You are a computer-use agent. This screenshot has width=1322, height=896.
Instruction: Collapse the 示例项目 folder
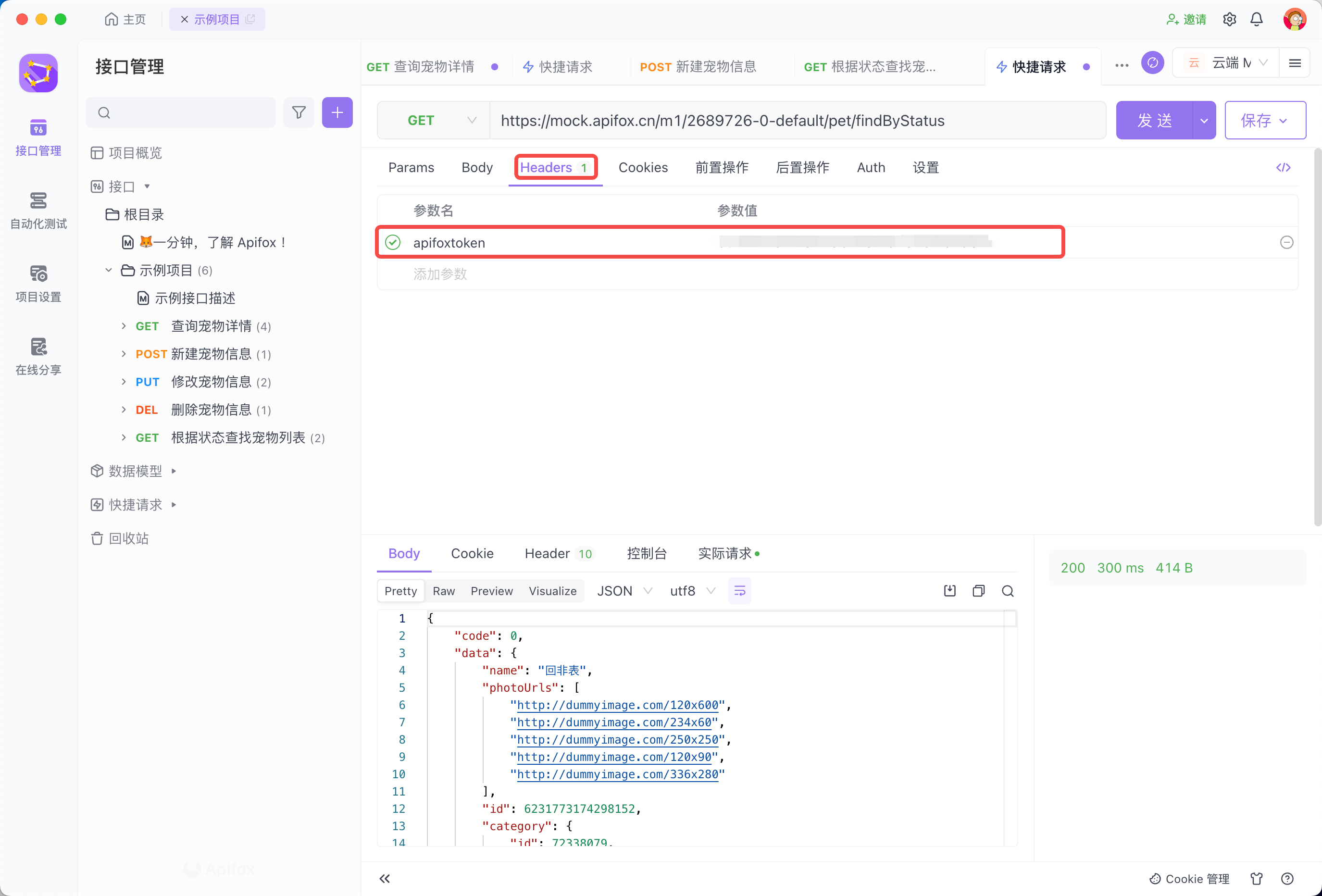108,270
